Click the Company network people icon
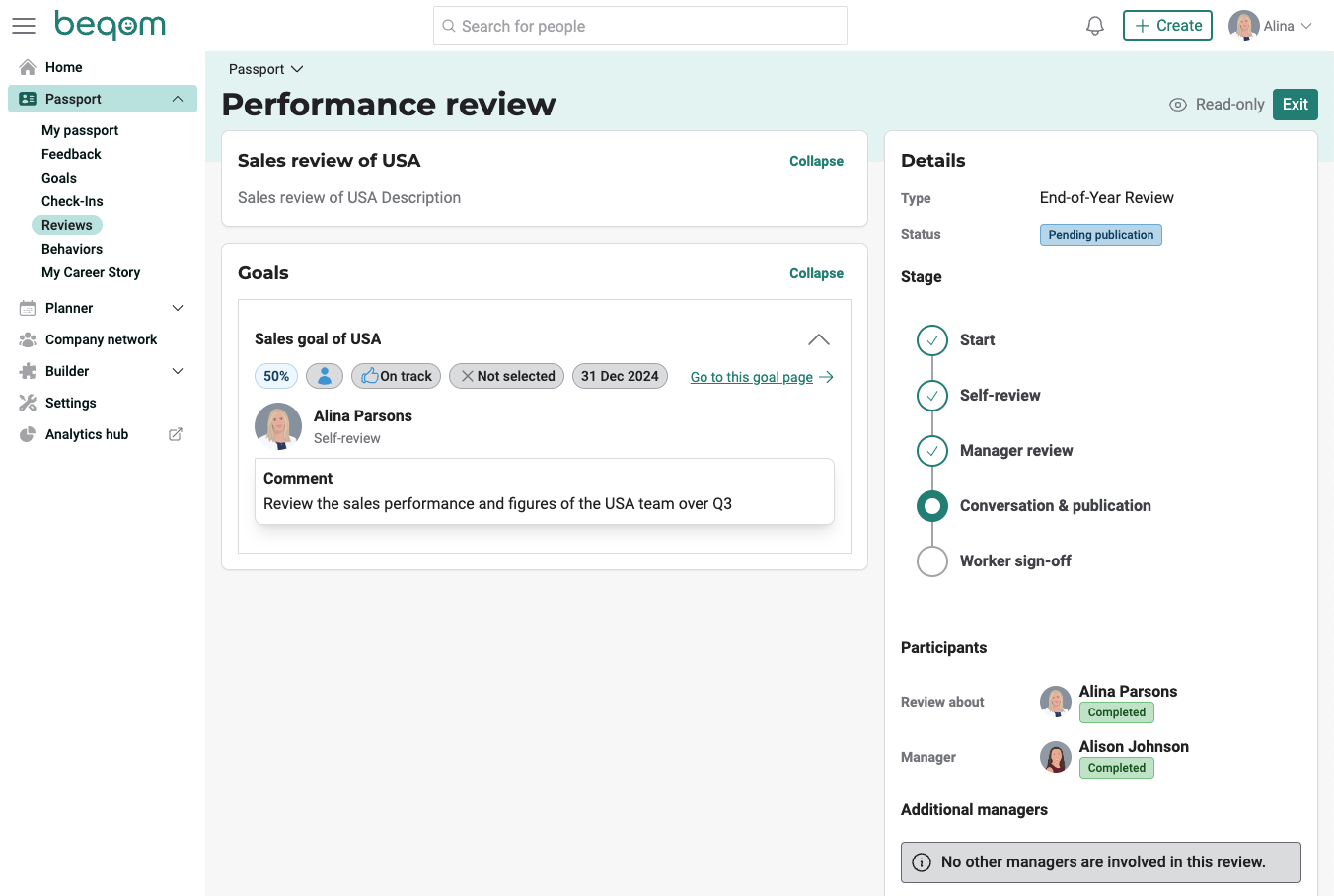Screen dimensions: 1334x896 [28, 339]
